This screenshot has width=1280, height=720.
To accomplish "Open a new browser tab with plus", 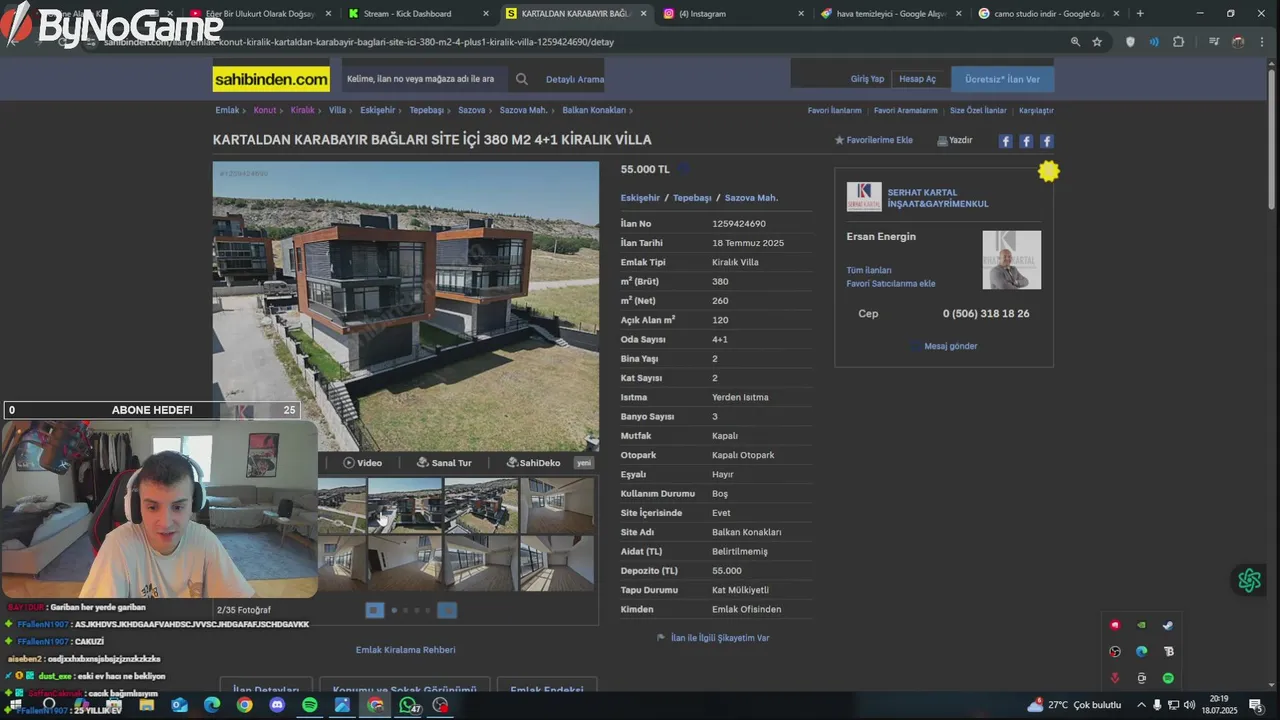I will pos(1140,14).
